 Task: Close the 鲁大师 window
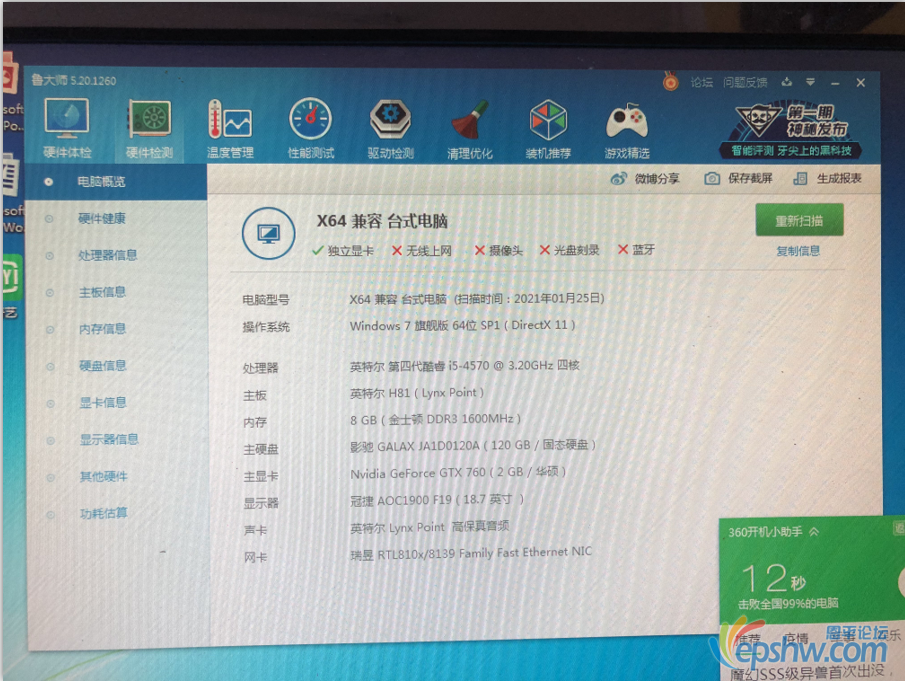point(861,83)
